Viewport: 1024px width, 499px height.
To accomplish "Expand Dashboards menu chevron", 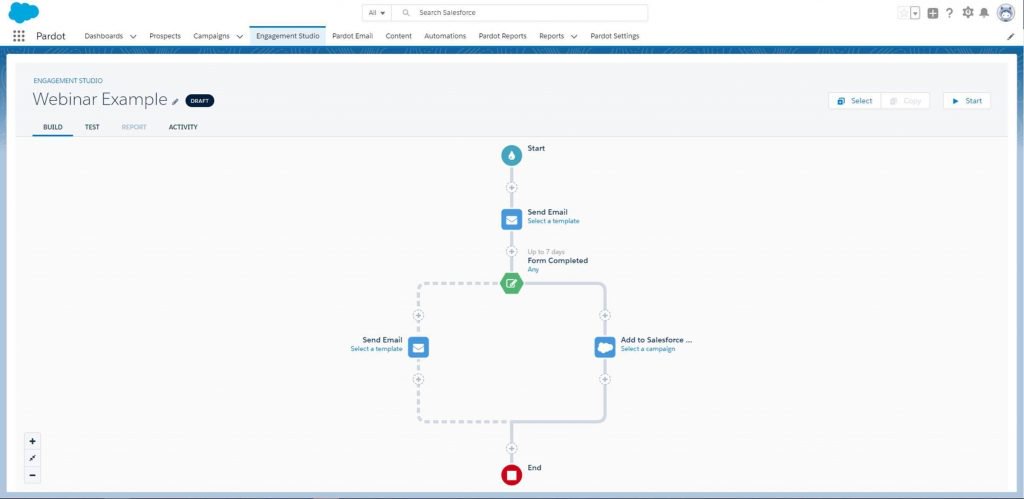I will pyautogui.click(x=133, y=37).
